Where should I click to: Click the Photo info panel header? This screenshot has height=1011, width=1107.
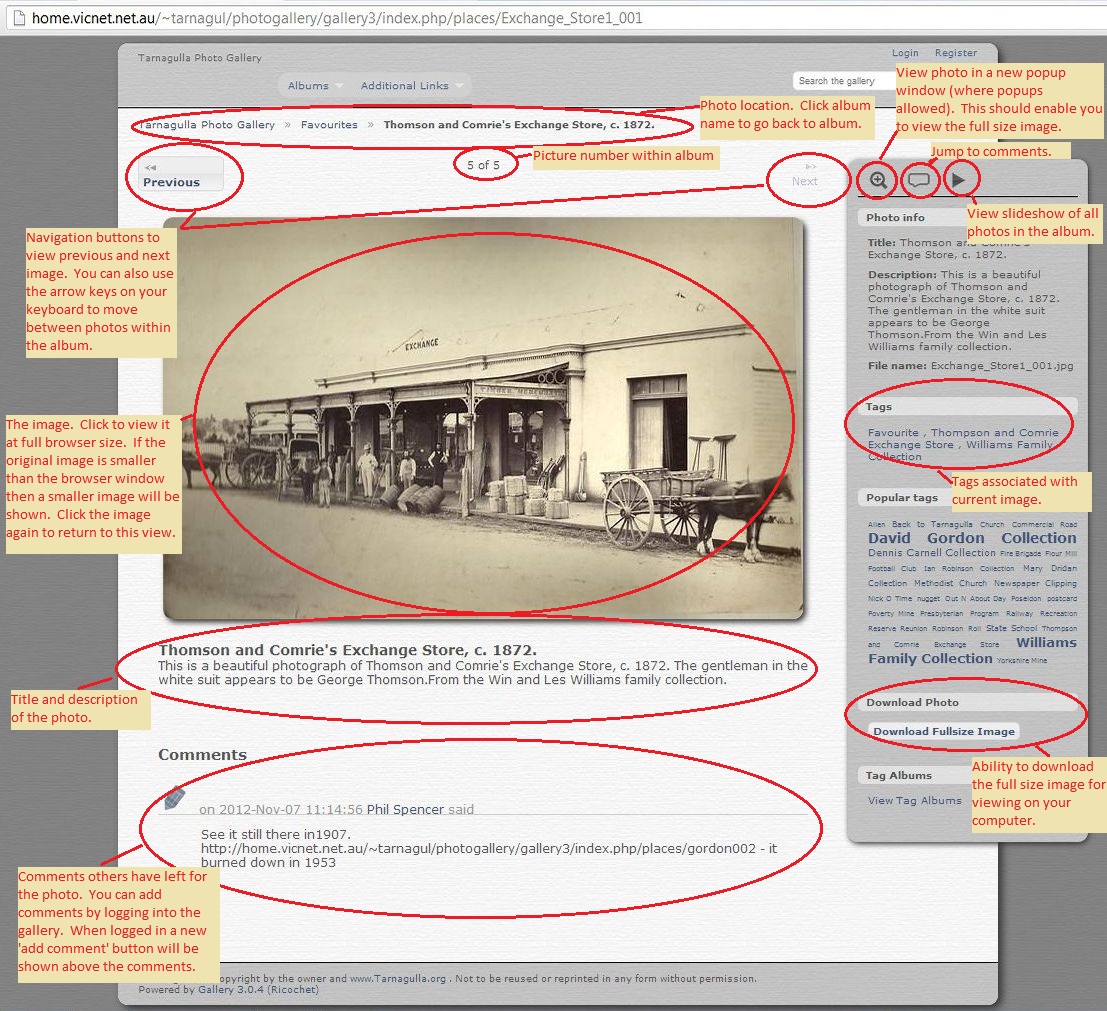[x=895, y=217]
